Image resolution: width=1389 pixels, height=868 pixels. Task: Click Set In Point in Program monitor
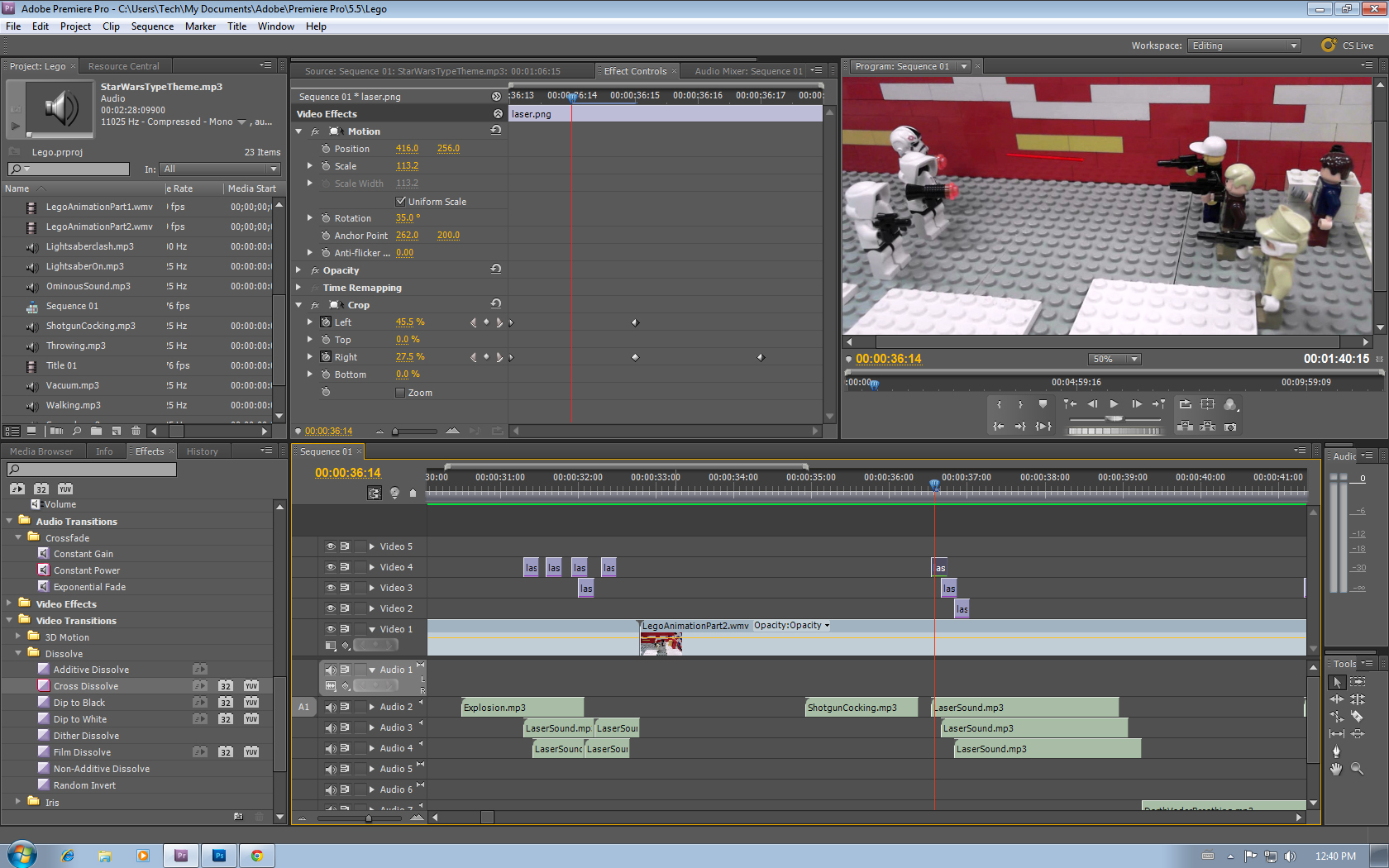pyautogui.click(x=999, y=404)
